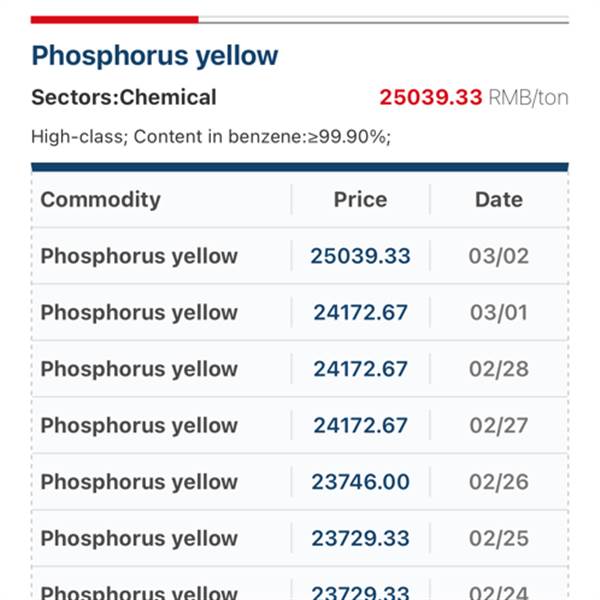Click the 23746.00 price value
The width and height of the screenshot is (600, 600).
[x=360, y=482]
